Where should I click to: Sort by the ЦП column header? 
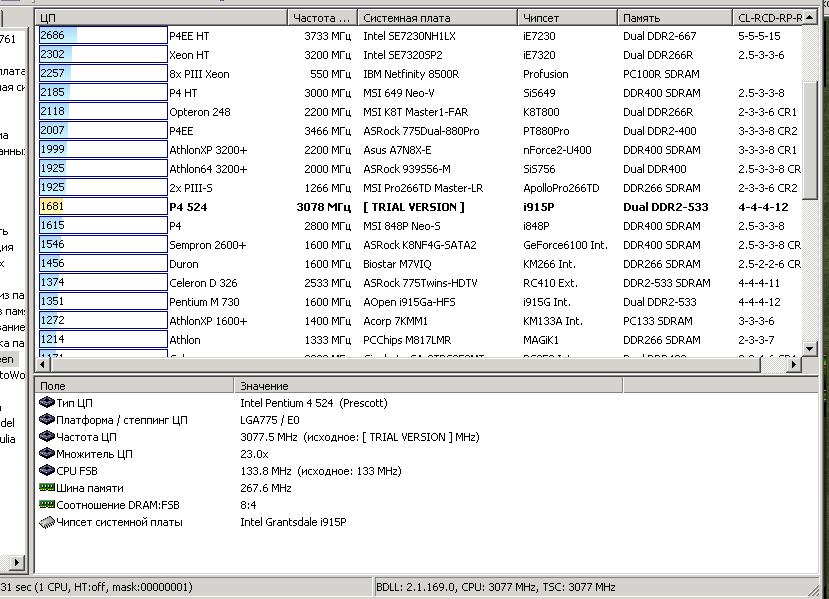(x=160, y=18)
